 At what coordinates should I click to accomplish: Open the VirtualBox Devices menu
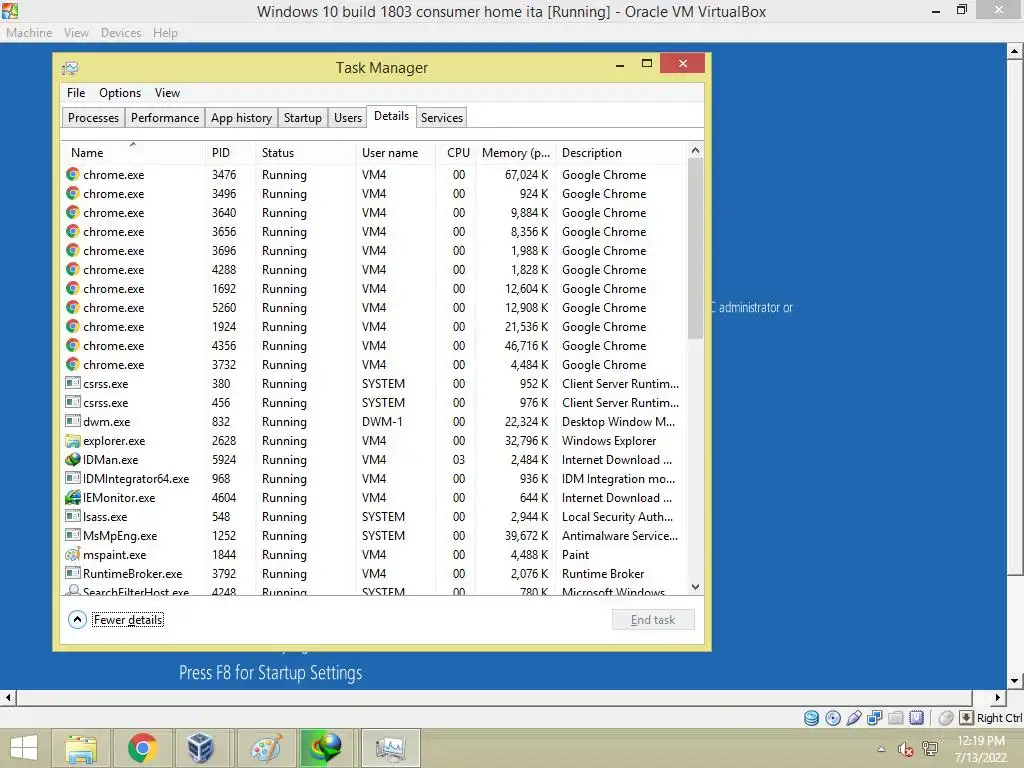tap(121, 33)
